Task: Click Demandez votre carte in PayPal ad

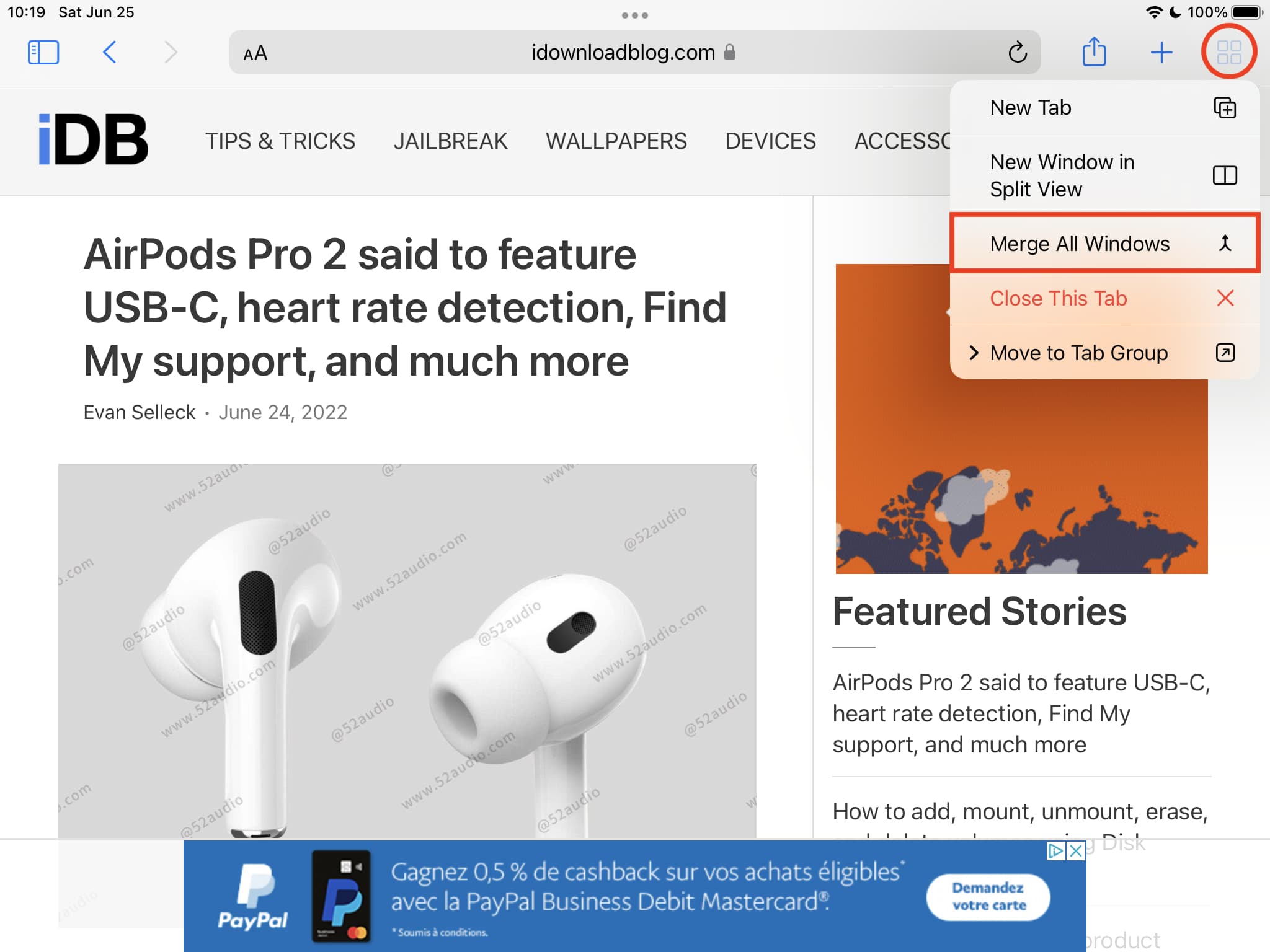Action: pyautogui.click(x=988, y=896)
